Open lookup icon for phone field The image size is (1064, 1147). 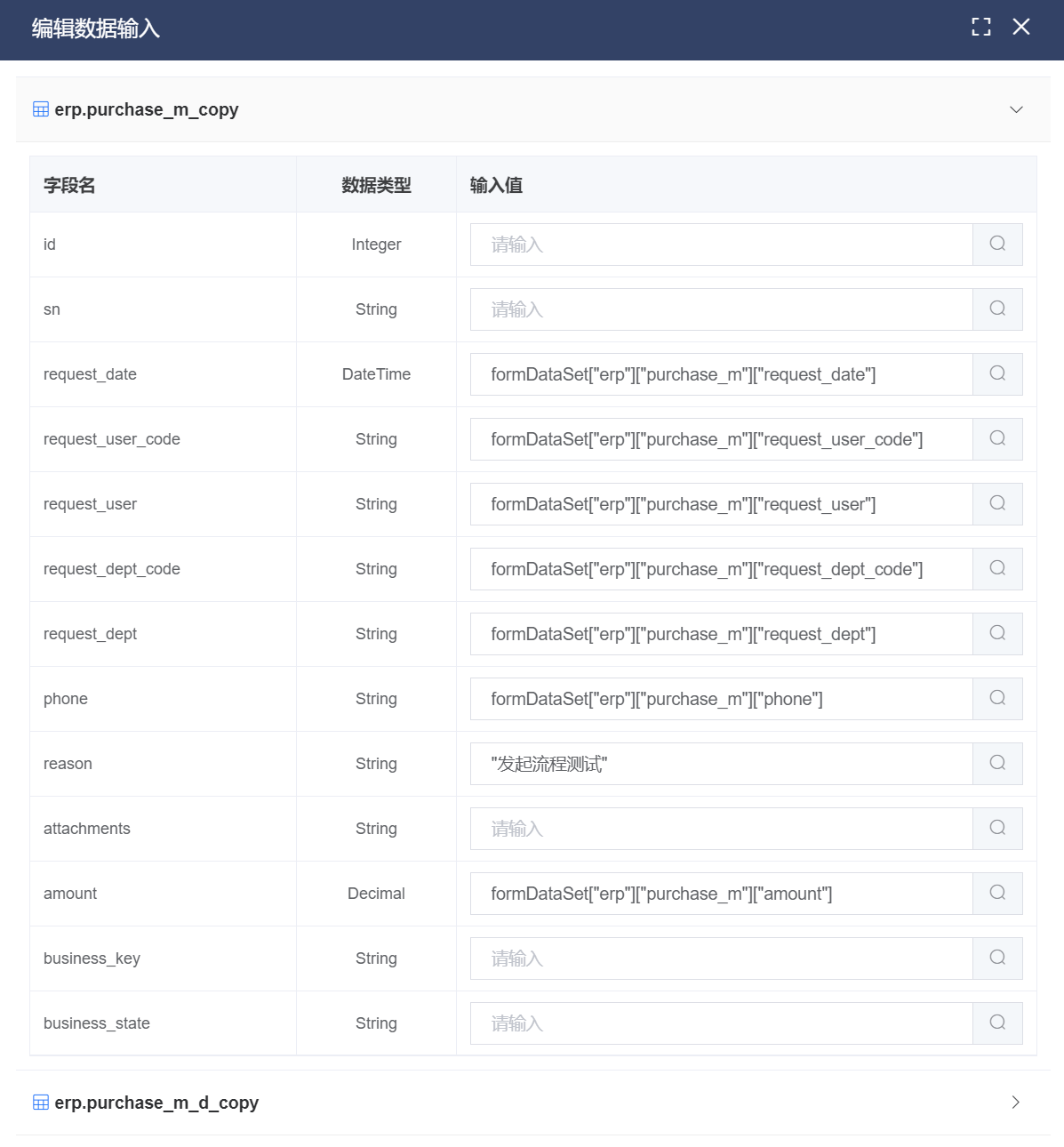(x=997, y=699)
